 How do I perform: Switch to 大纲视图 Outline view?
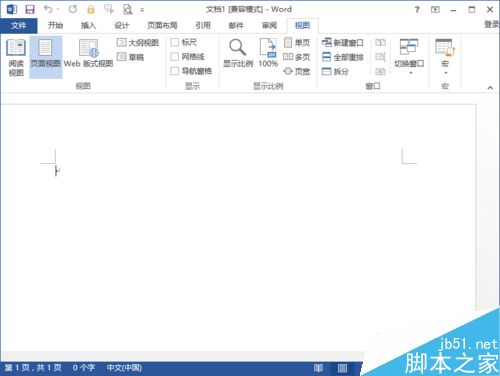click(138, 43)
